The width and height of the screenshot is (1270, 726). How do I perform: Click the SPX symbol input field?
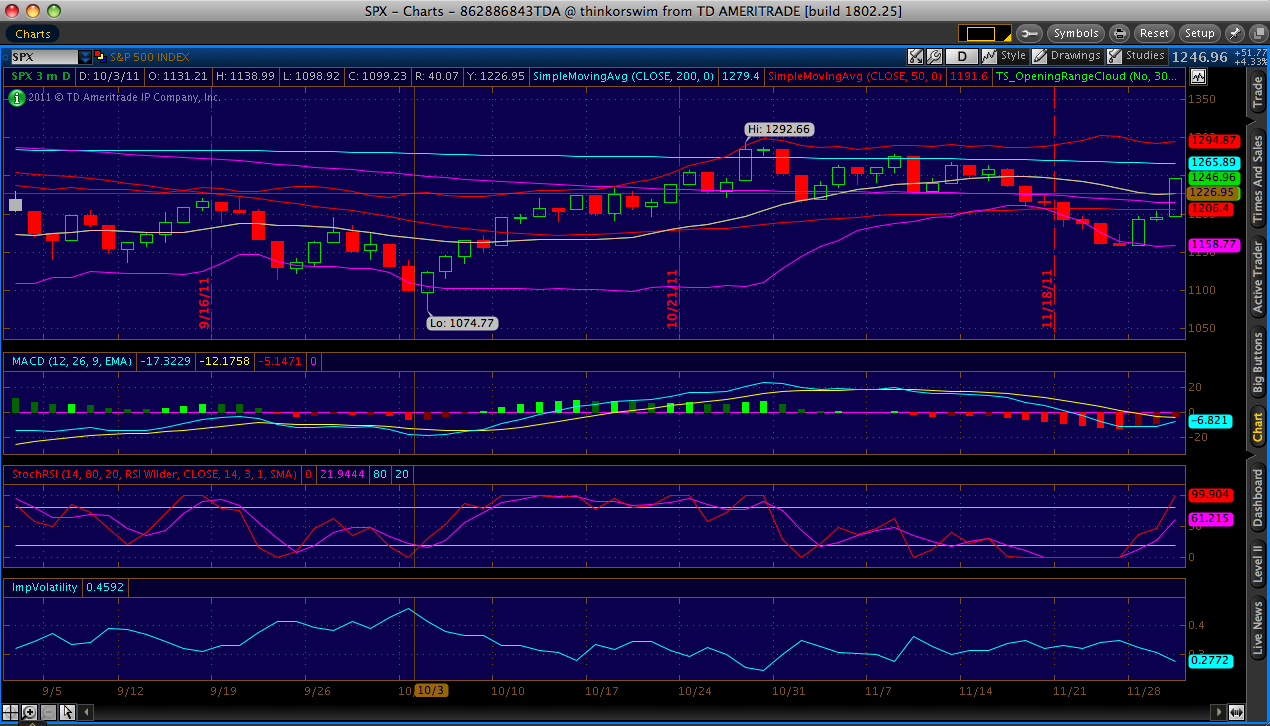pos(43,57)
